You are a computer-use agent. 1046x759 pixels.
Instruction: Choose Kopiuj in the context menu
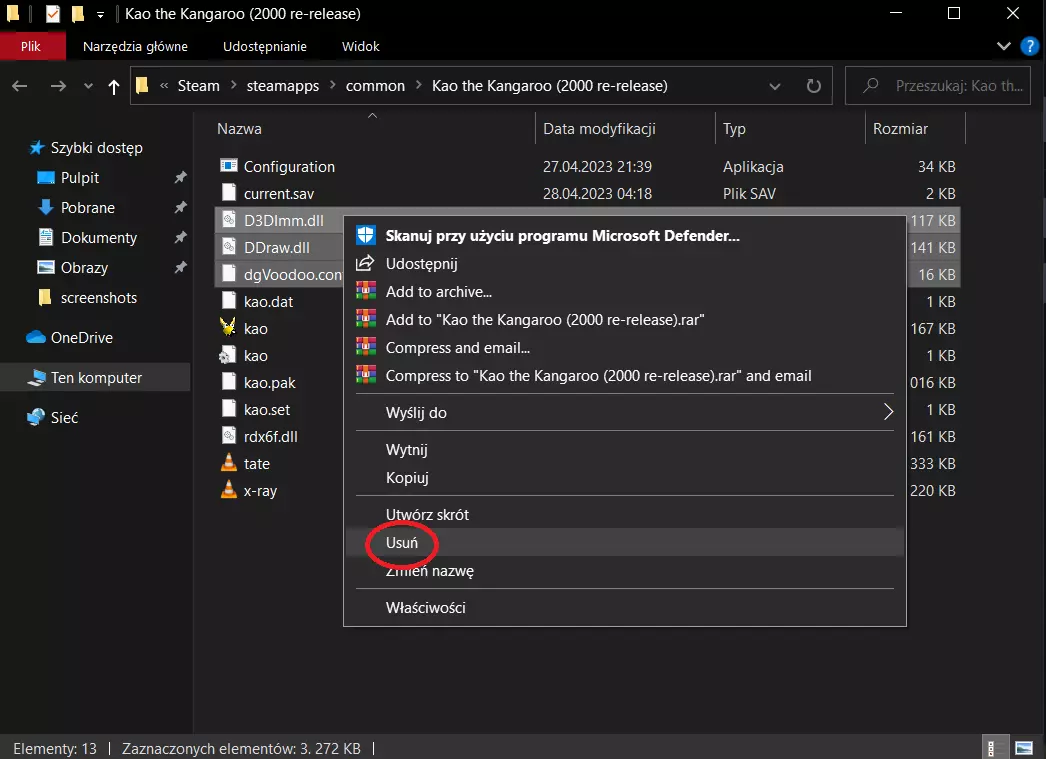pyautogui.click(x=407, y=478)
